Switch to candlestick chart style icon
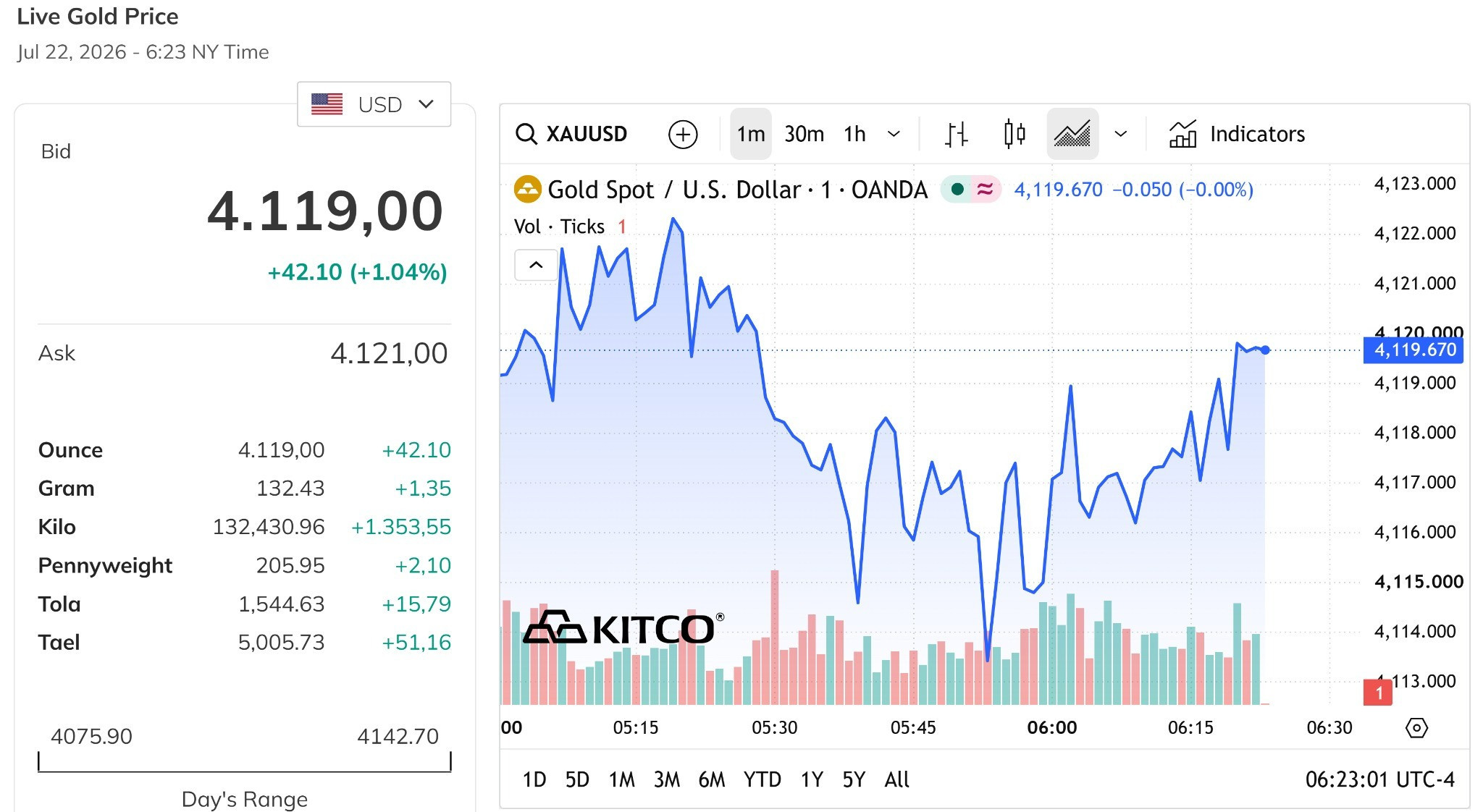This screenshot has height=812, width=1483. [1014, 134]
